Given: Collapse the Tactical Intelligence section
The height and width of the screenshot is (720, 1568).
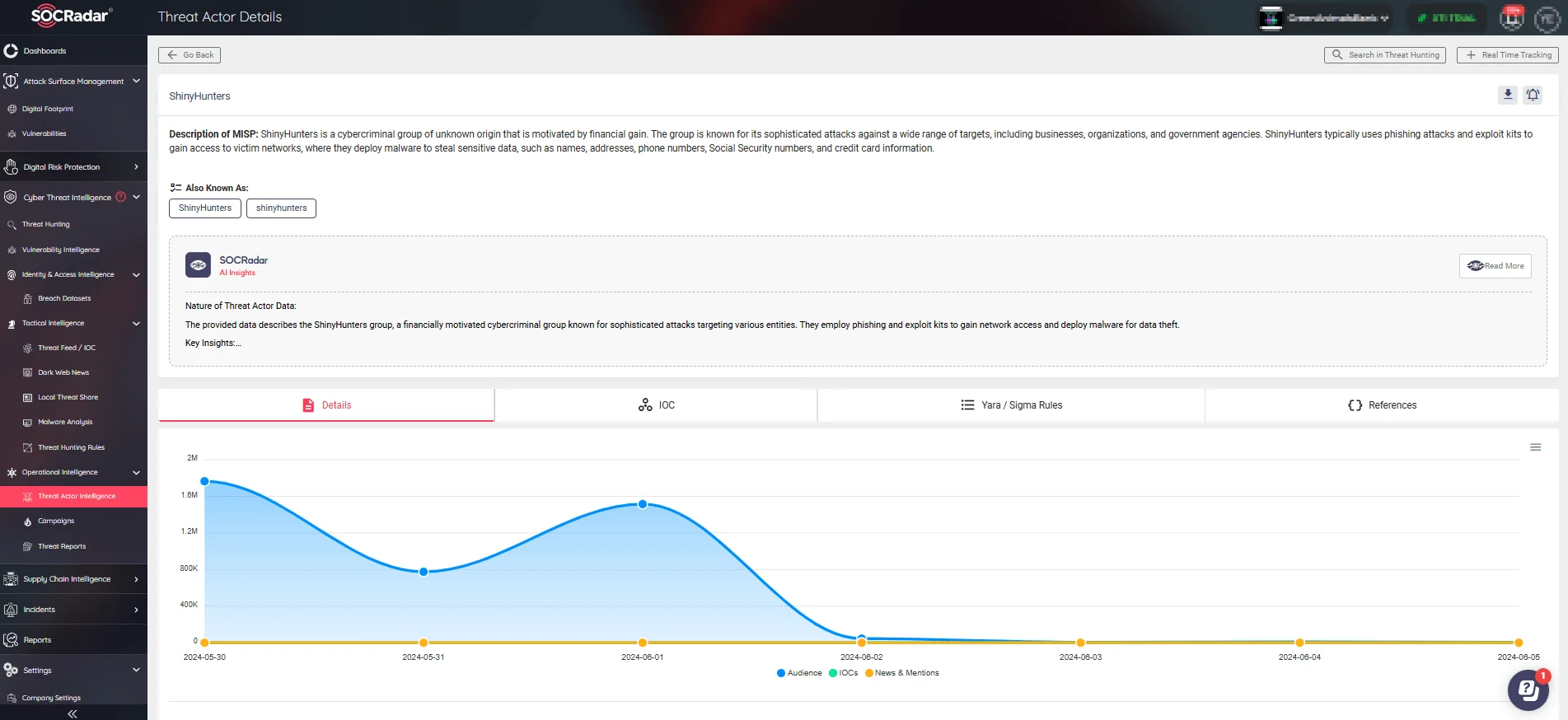Looking at the screenshot, I should coord(137,323).
